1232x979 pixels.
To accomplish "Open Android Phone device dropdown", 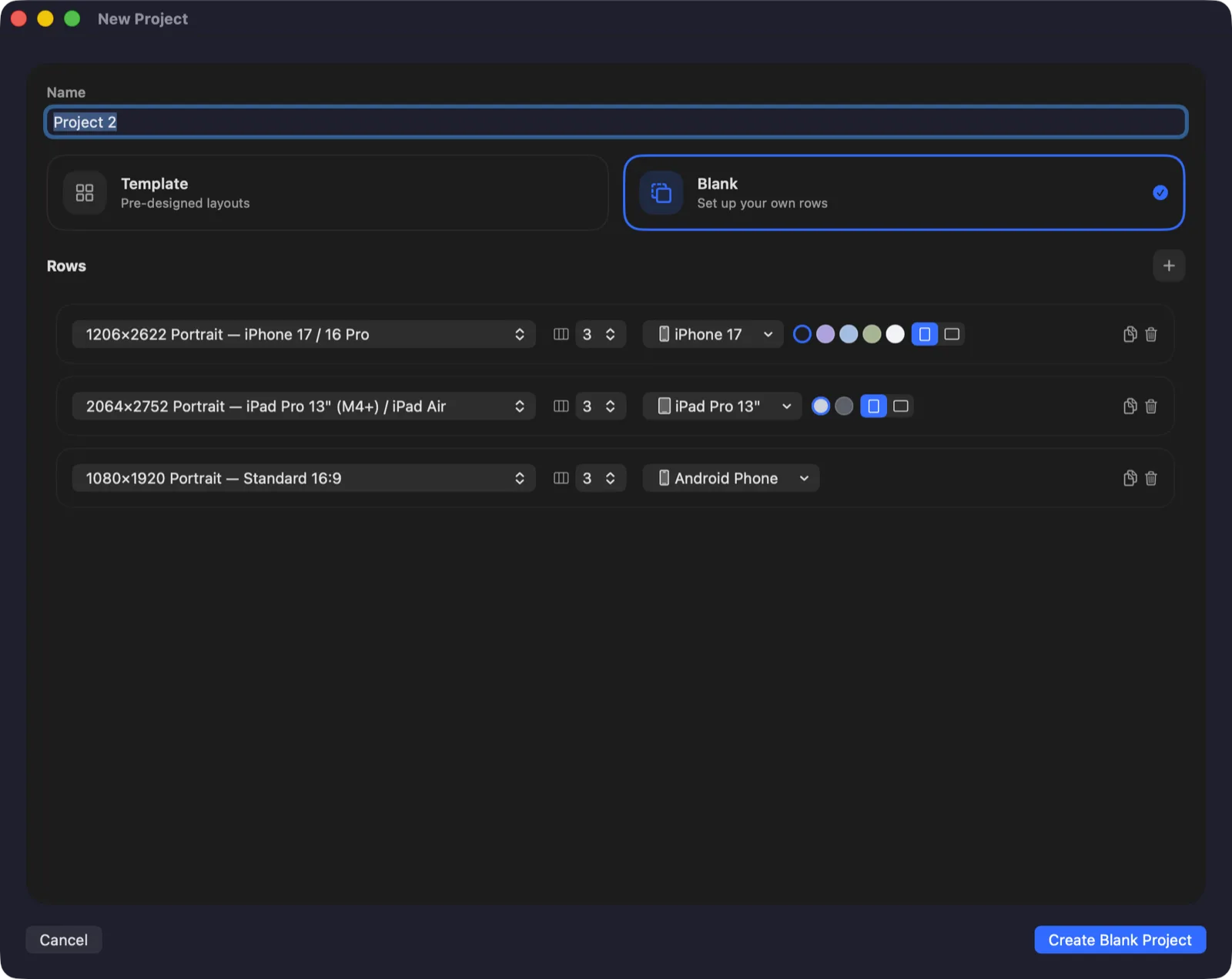I will coord(731,478).
